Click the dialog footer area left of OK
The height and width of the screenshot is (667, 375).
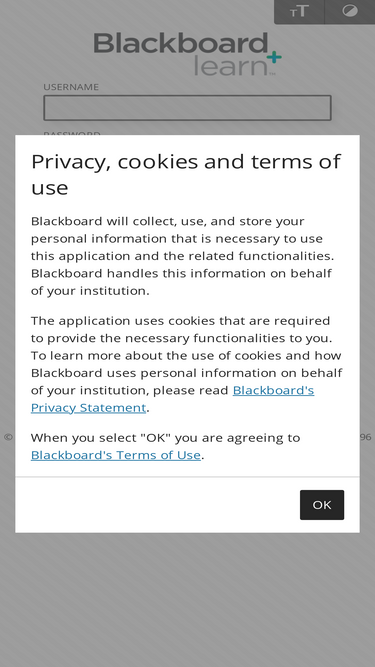click(157, 505)
